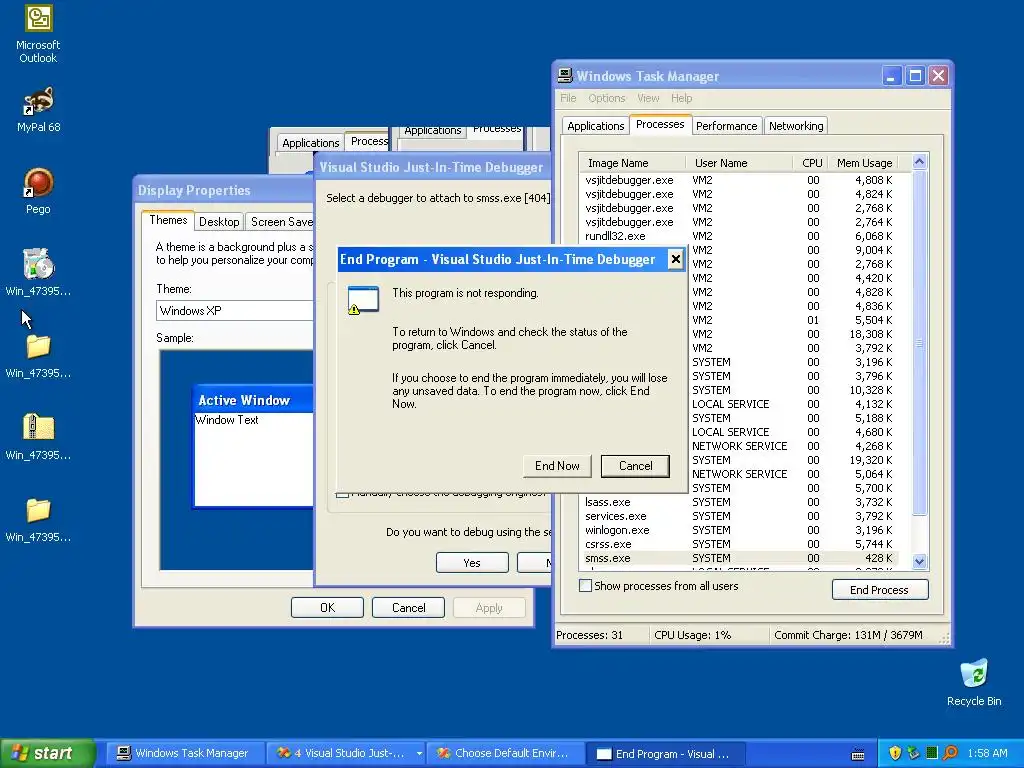Sort processes by Image Name column
The width and height of the screenshot is (1024, 768).
click(632, 163)
